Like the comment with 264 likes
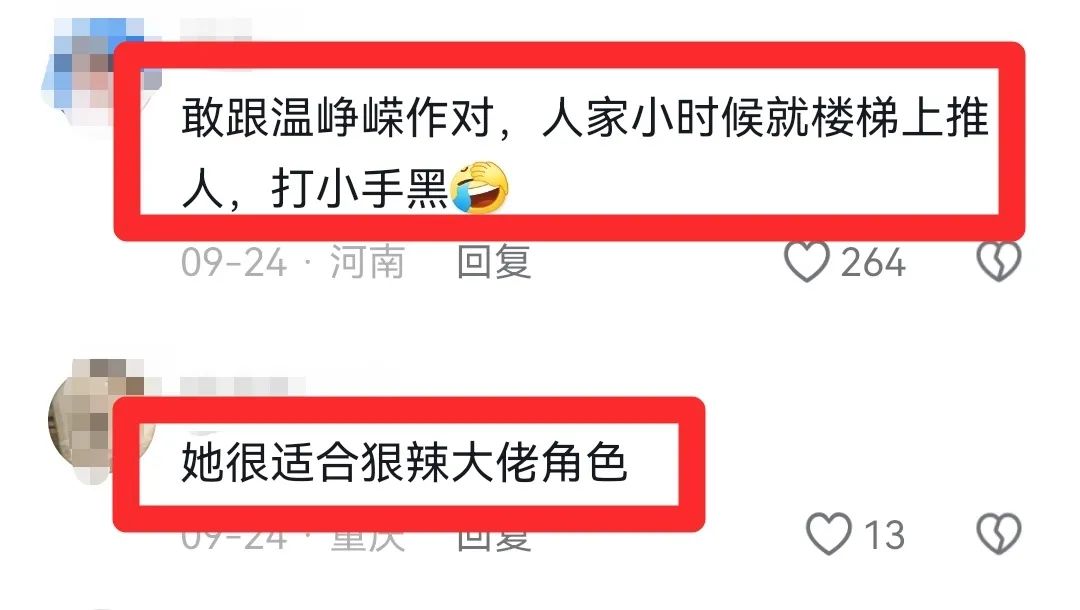The image size is (1080, 610). click(x=806, y=262)
